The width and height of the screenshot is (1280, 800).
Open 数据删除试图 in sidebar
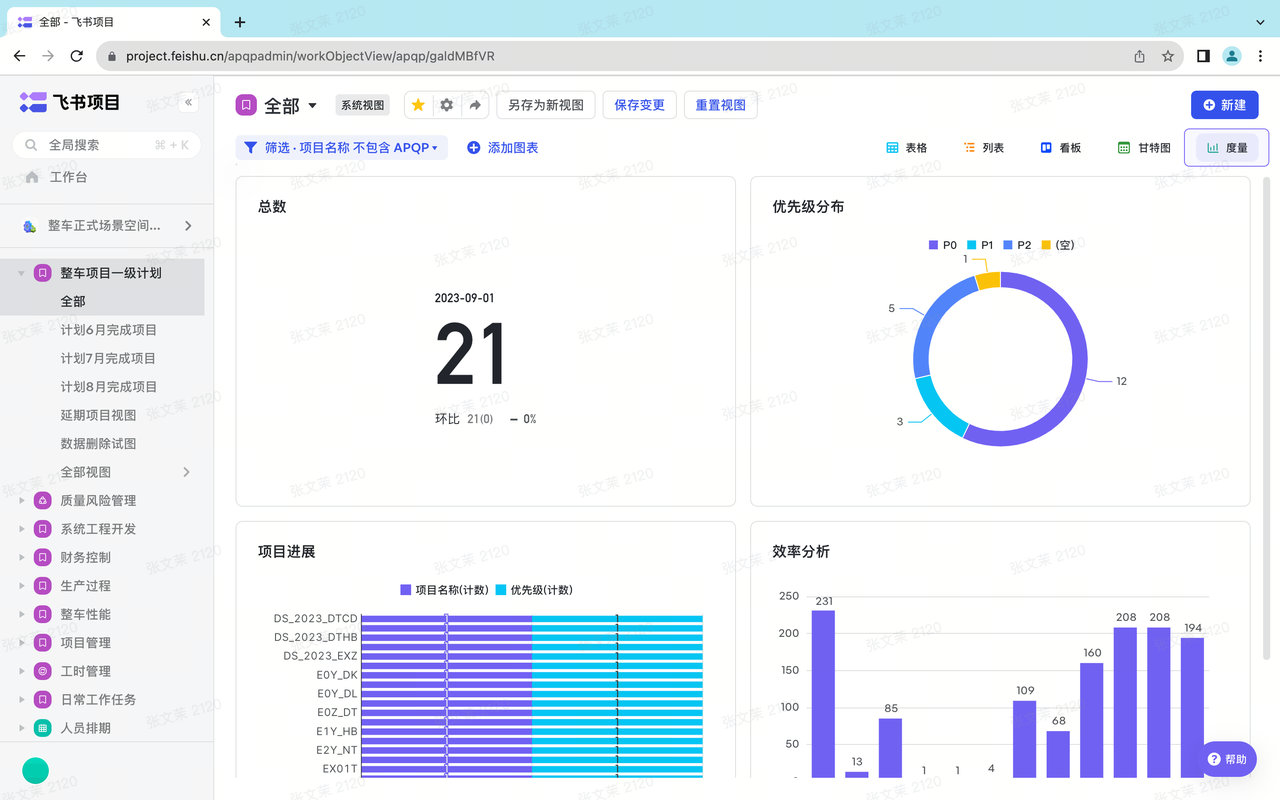[98, 444]
